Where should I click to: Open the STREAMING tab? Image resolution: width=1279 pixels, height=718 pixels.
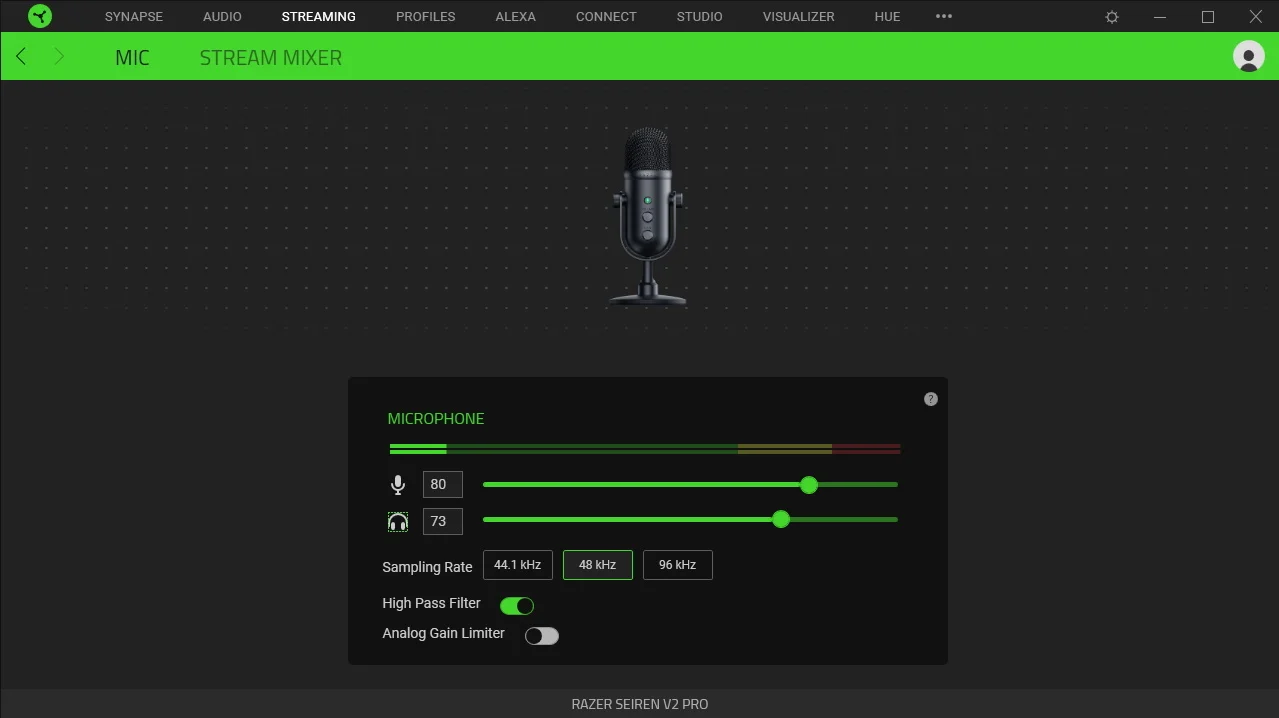click(x=319, y=17)
